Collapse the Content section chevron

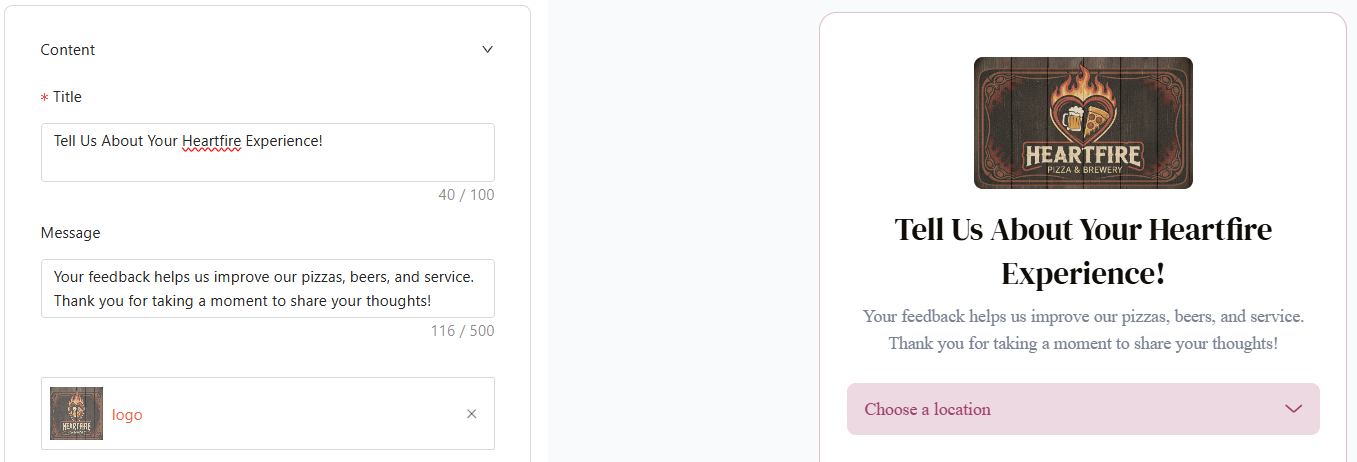coord(487,50)
